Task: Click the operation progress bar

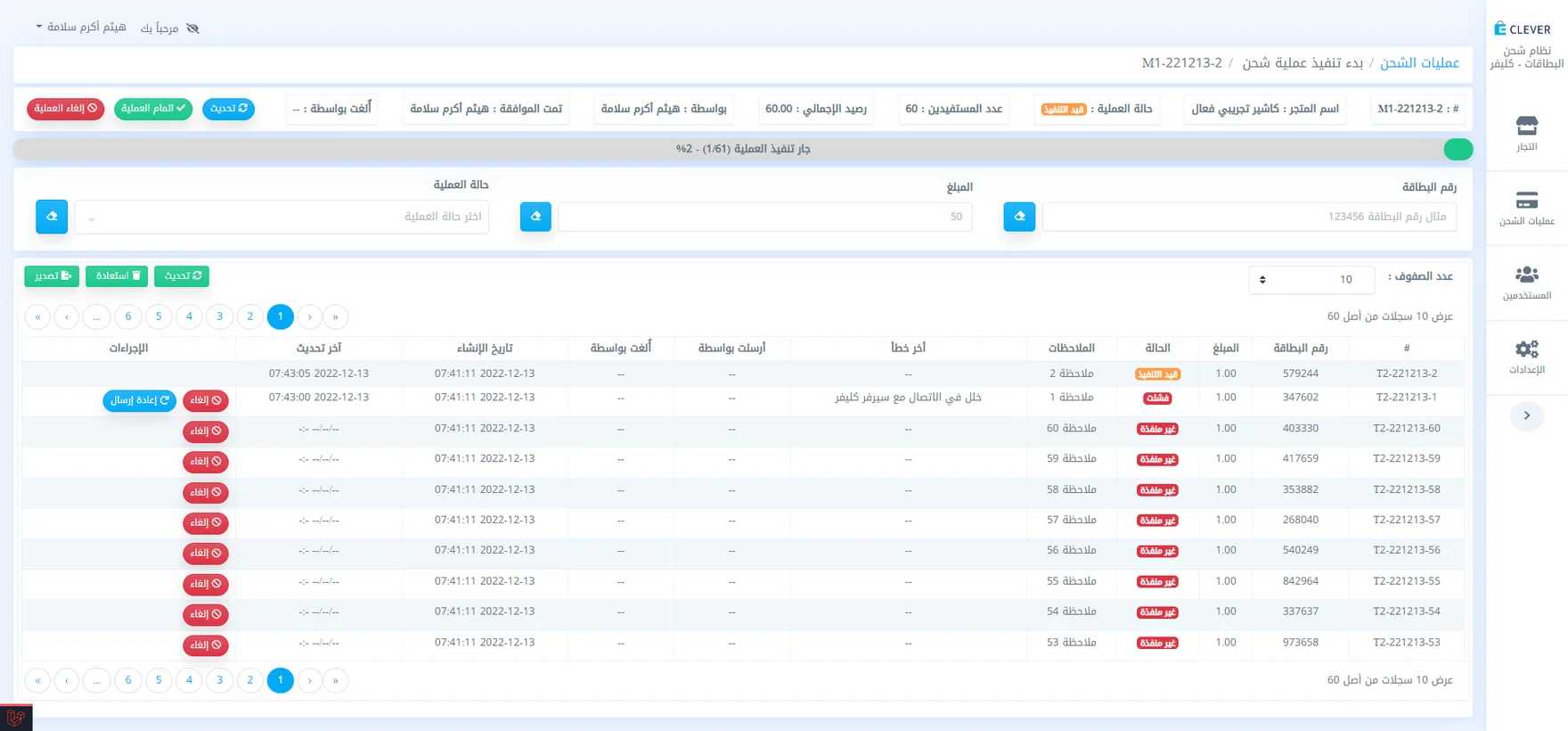Action: coord(743,149)
